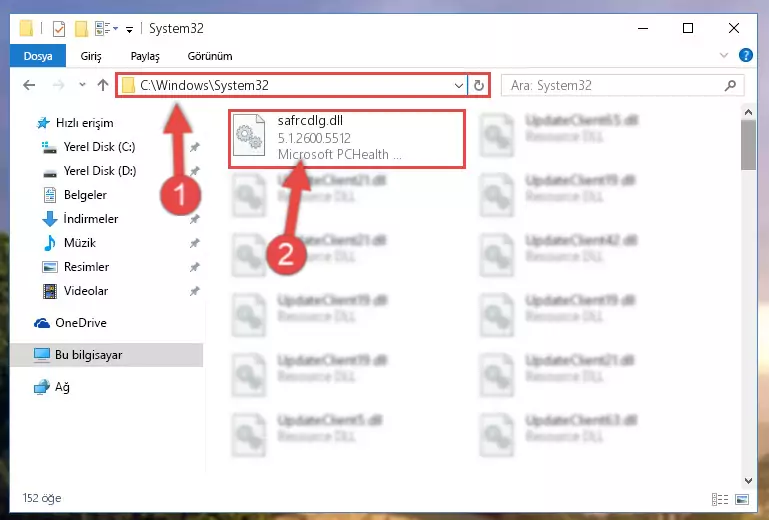Screen dimensions: 769x520
Task: Click the pin icon beside Müzik
Action: point(195,243)
